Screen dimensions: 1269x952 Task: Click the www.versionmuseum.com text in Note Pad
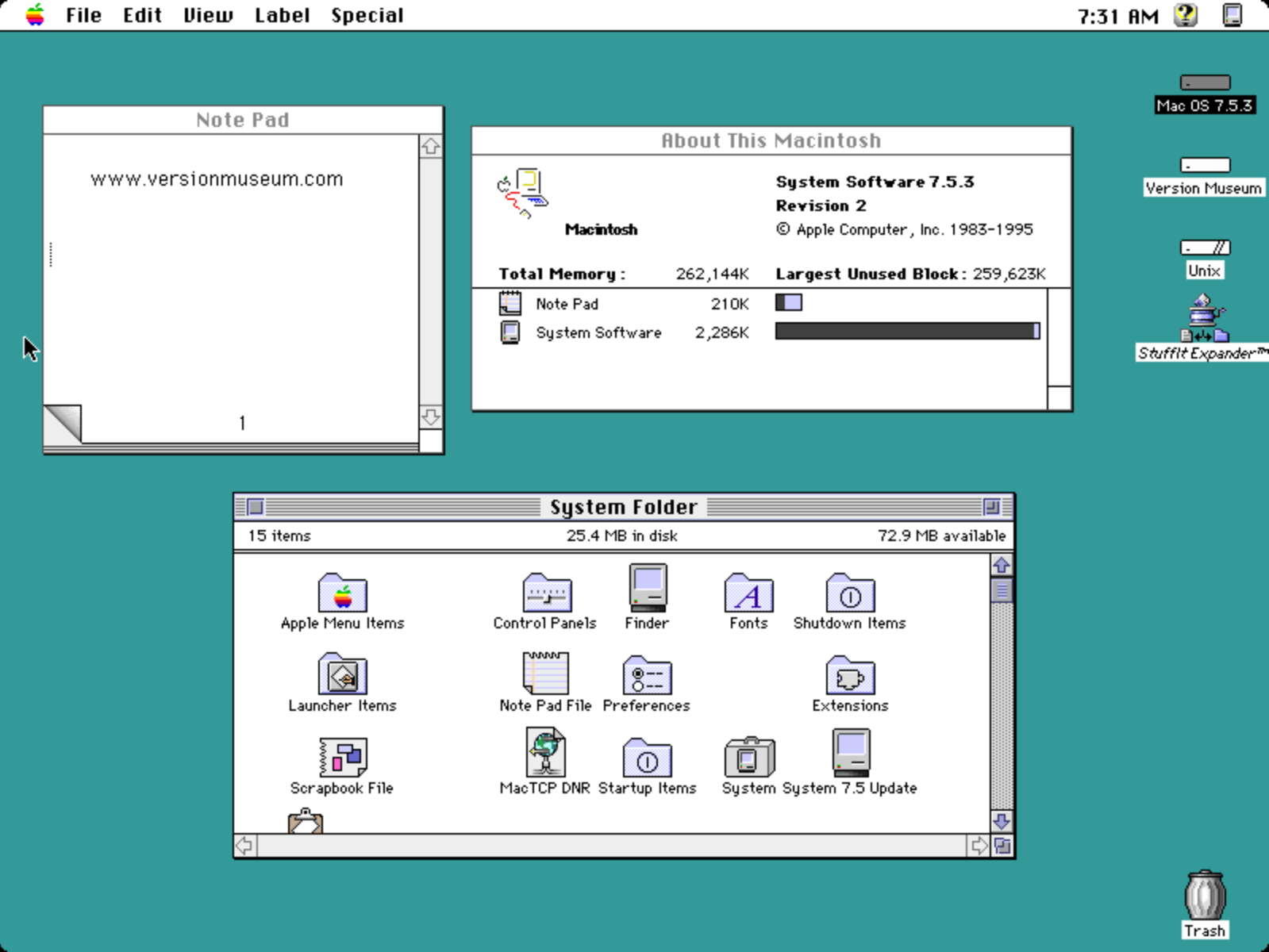217,179
